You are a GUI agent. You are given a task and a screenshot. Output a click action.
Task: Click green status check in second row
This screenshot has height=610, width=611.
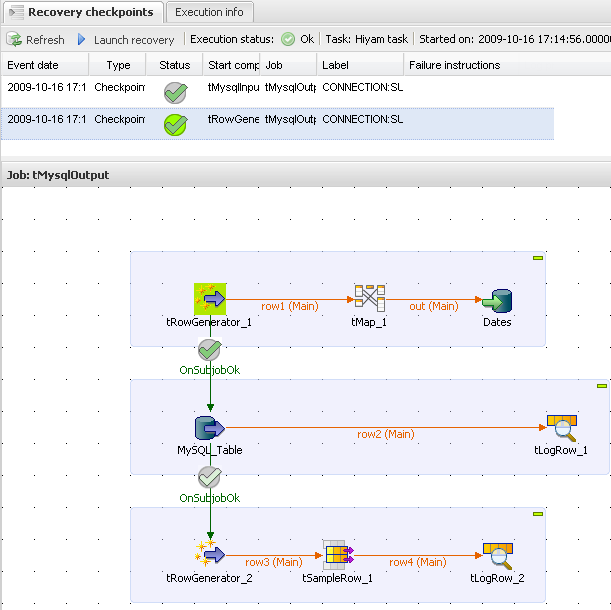pos(175,125)
